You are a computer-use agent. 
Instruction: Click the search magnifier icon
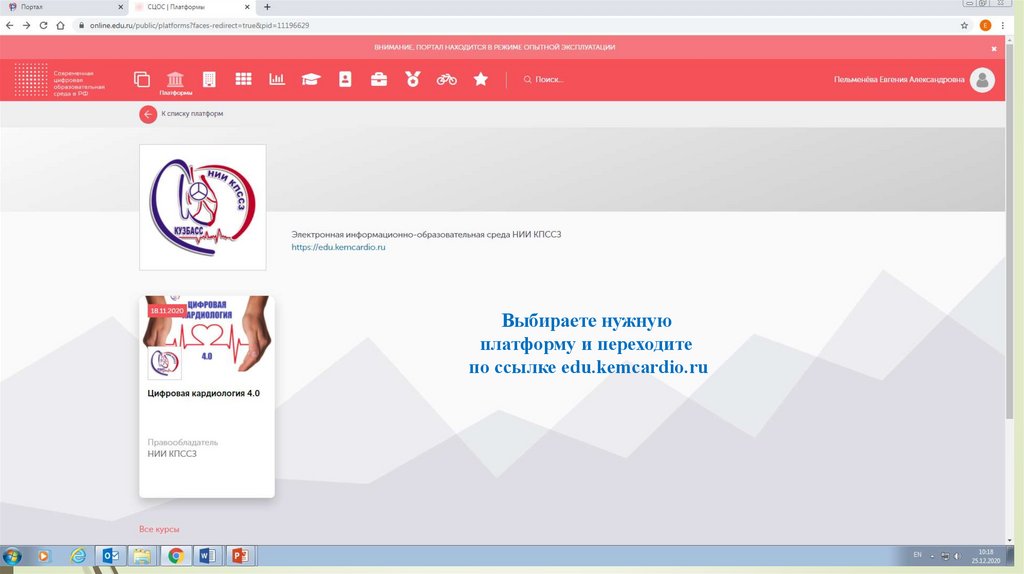(x=527, y=80)
